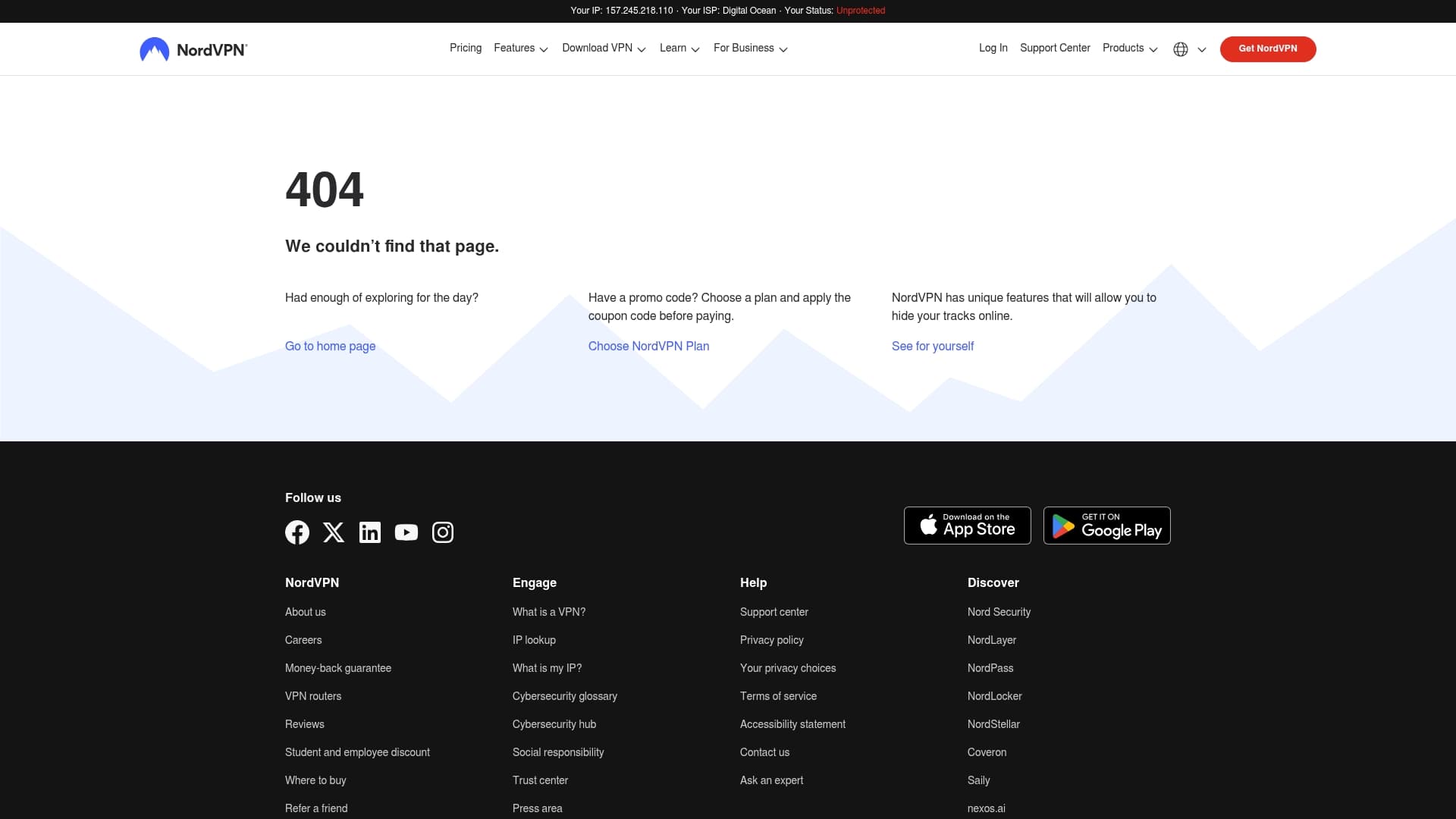This screenshot has height=819, width=1456.
Task: Open the X (Twitter) social icon
Action: pos(334,532)
